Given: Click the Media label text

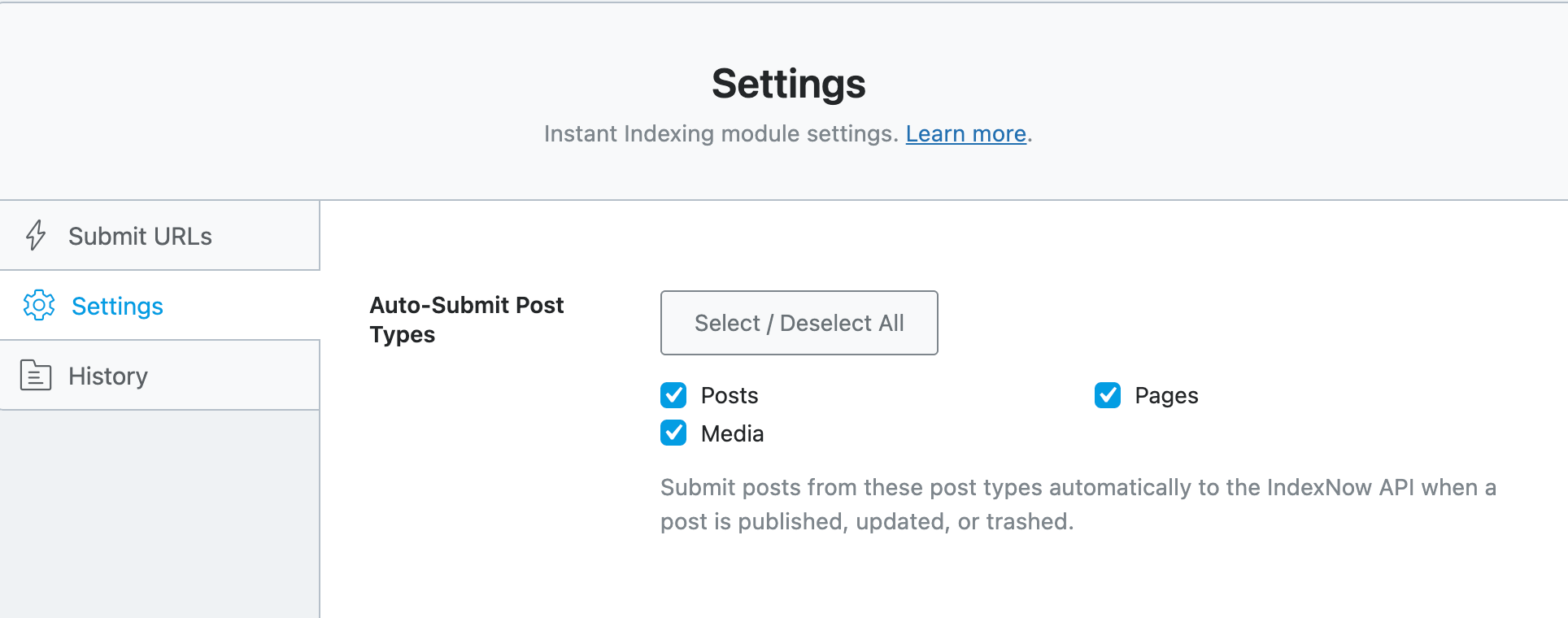Looking at the screenshot, I should tap(732, 433).
